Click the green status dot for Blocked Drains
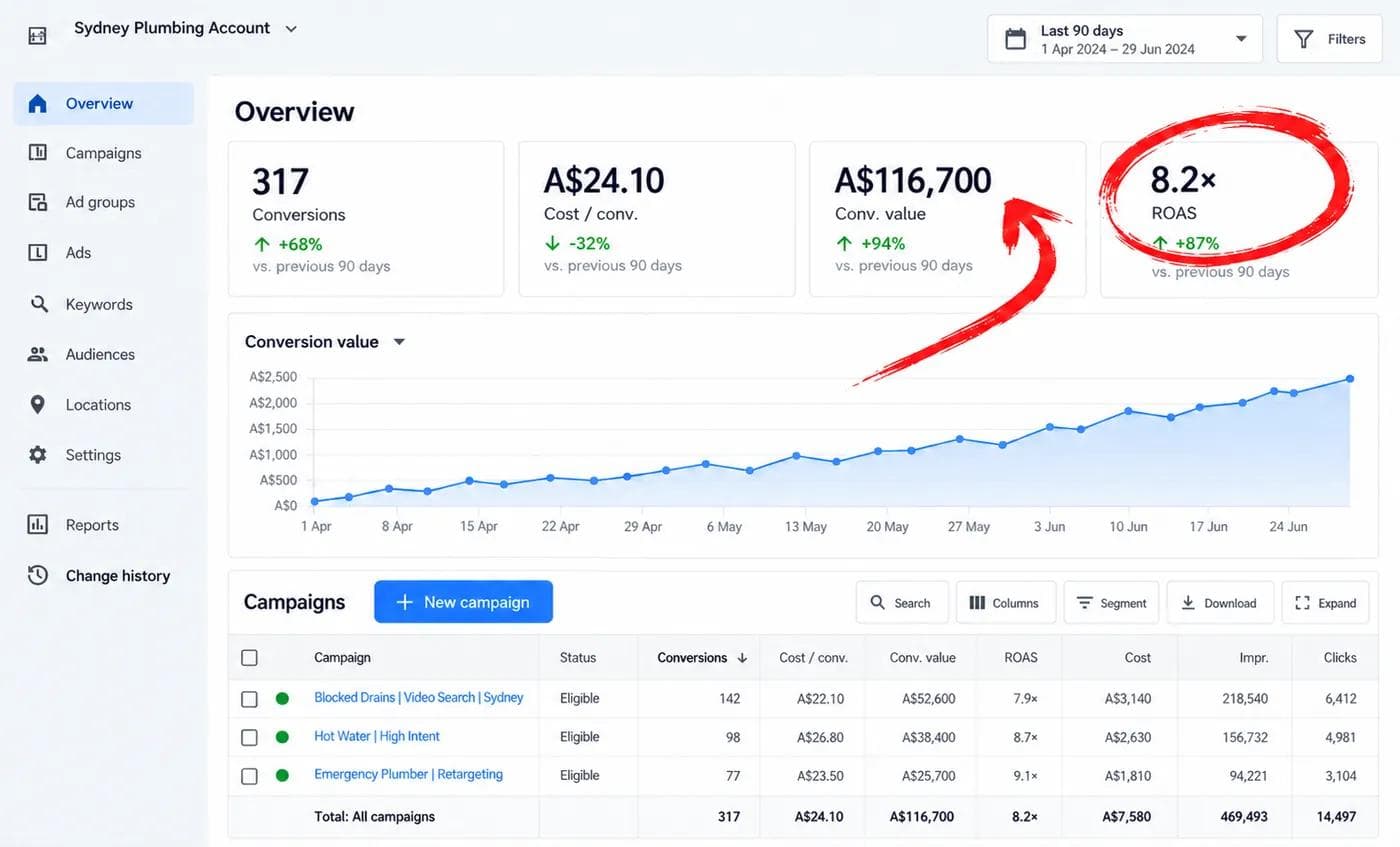The height and width of the screenshot is (847, 1400). (x=282, y=698)
